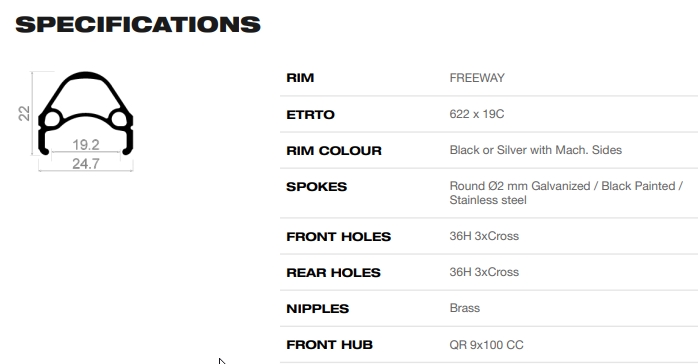Click the SPECIFICATIONS heading
This screenshot has height=364, width=698.
(x=138, y=24)
